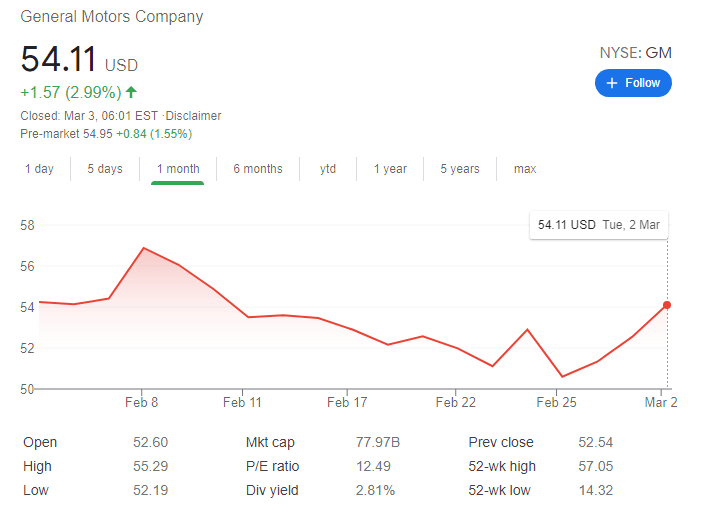Click the P/E ratio label

[272, 466]
